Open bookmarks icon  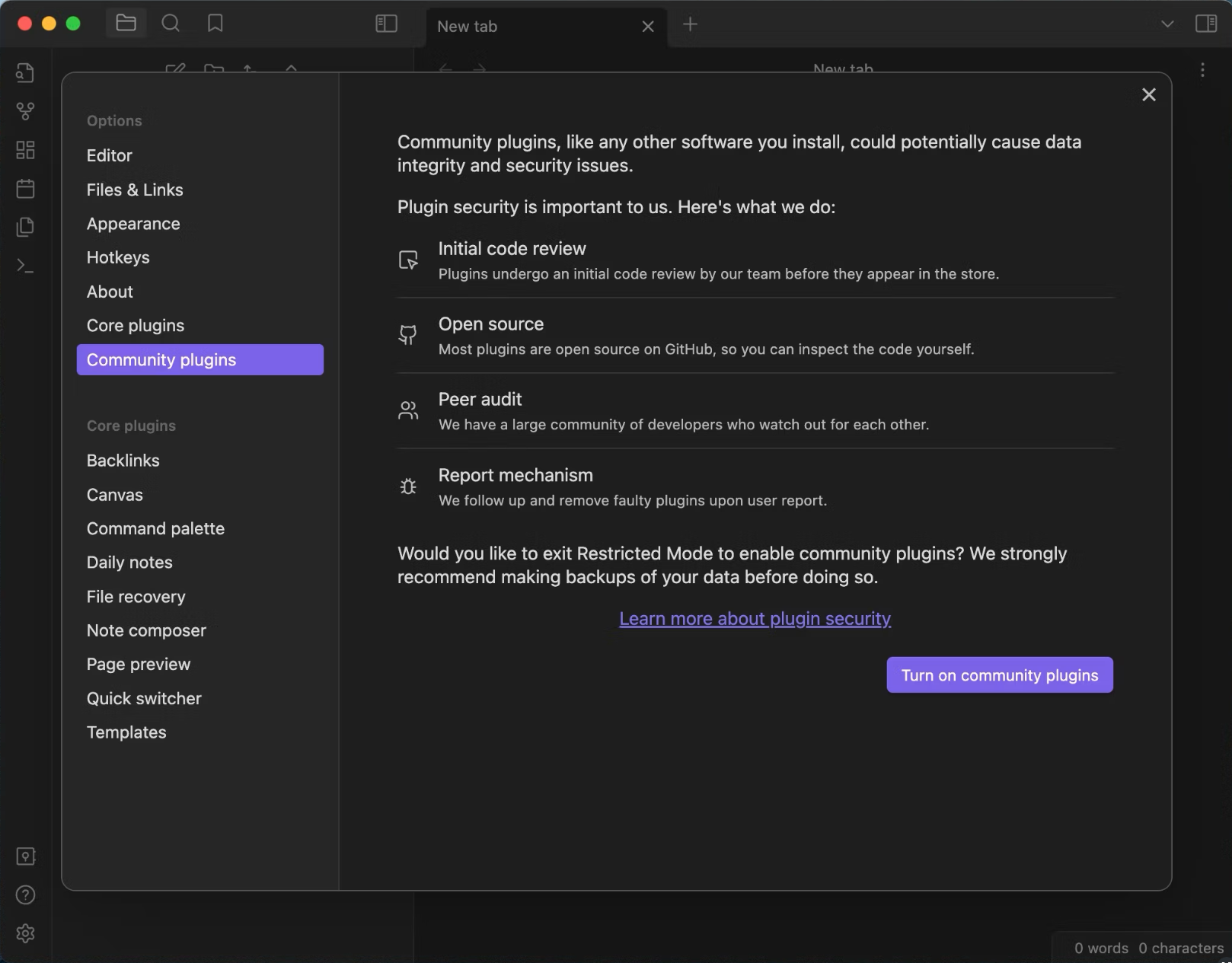(215, 24)
